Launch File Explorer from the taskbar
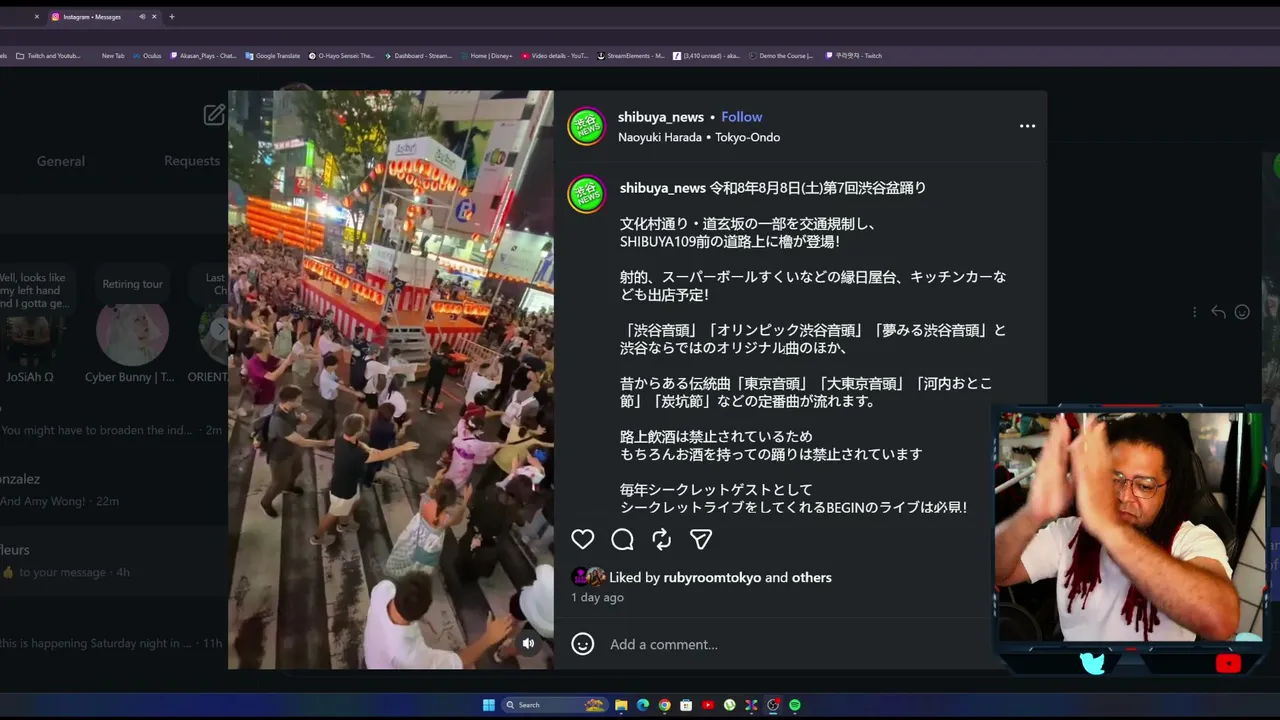The width and height of the screenshot is (1280, 720). tap(621, 705)
